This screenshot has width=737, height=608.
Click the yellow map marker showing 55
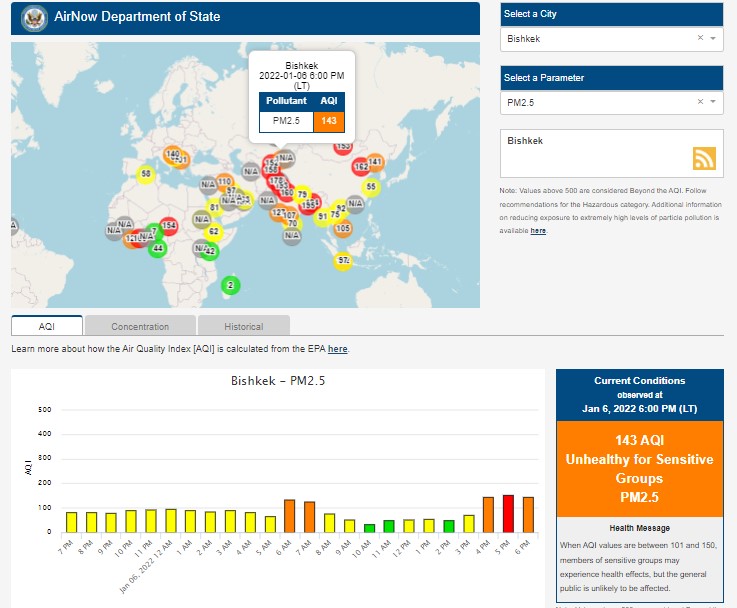click(371, 186)
